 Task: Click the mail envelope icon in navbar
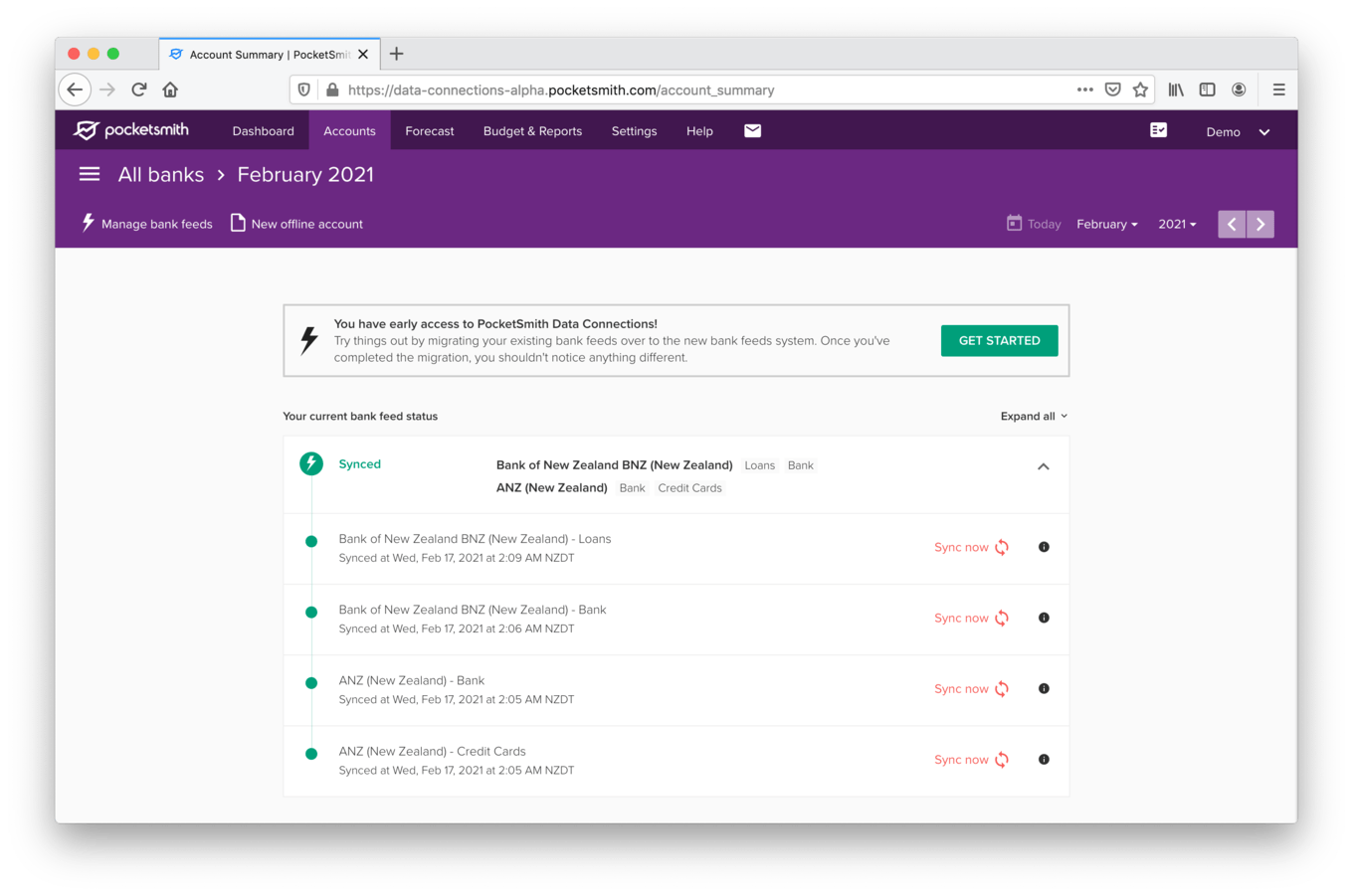tap(752, 131)
